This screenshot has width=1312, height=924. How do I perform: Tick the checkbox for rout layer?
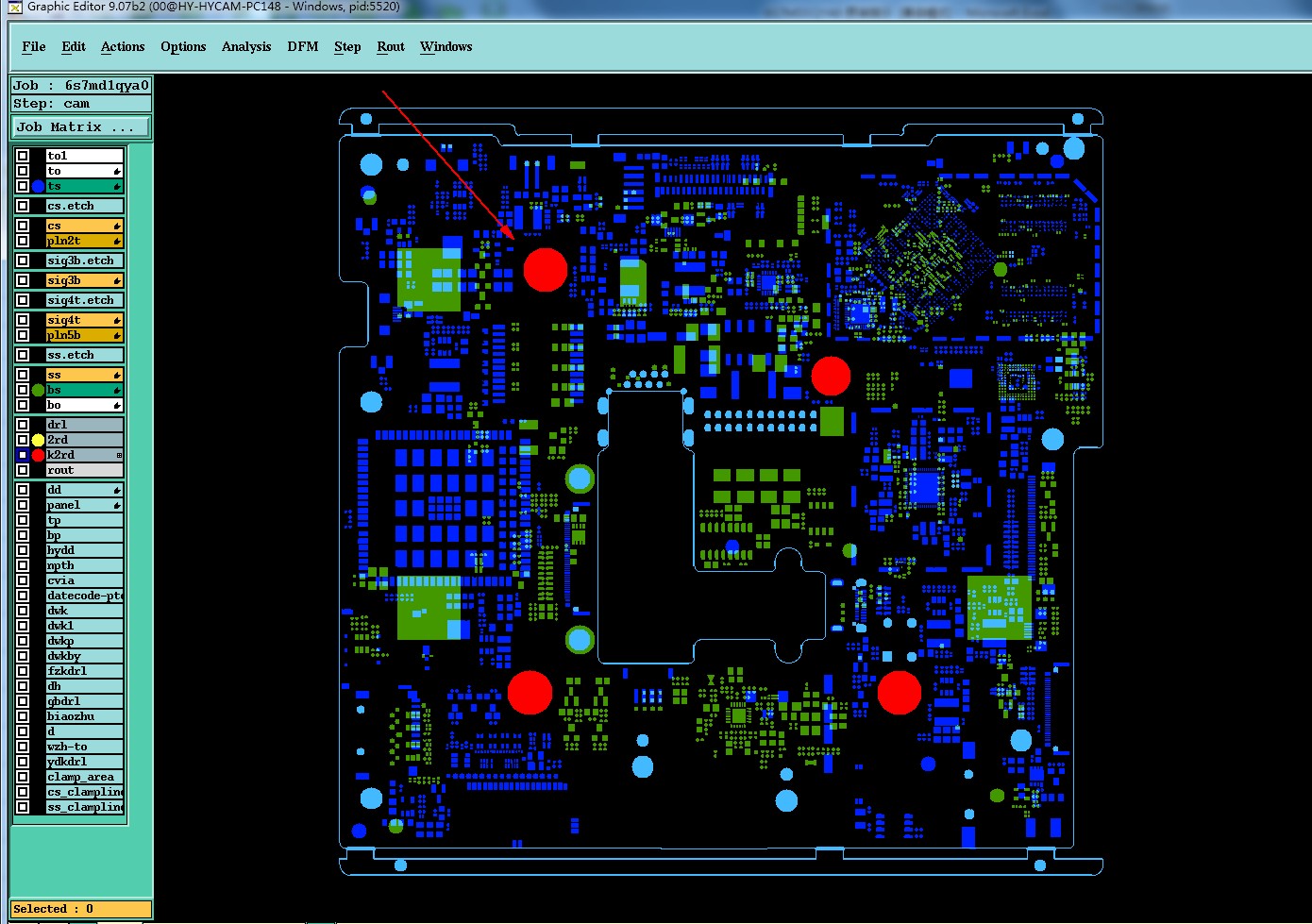23,470
